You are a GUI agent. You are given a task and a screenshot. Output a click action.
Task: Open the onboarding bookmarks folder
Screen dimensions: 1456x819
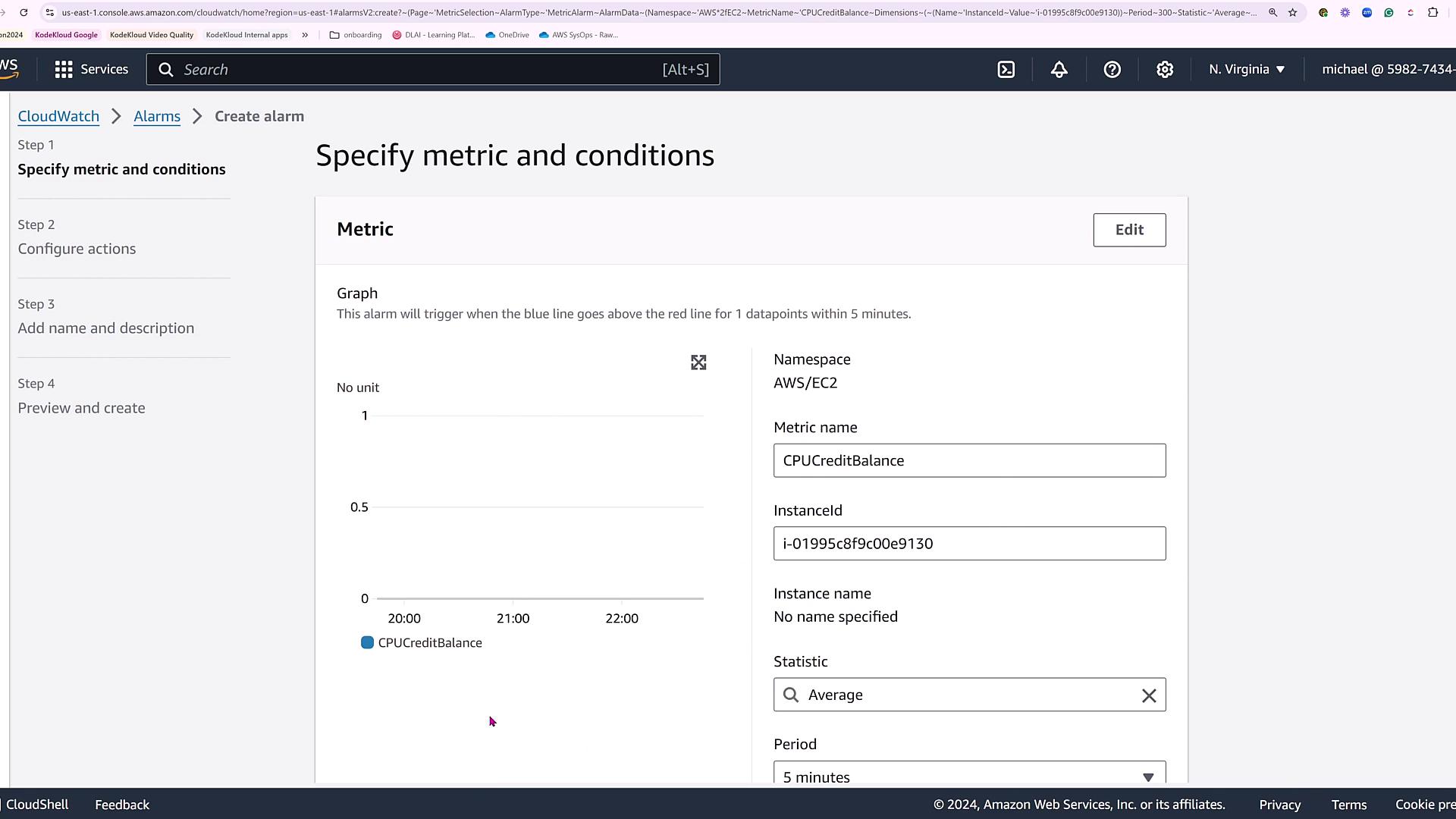pos(356,35)
